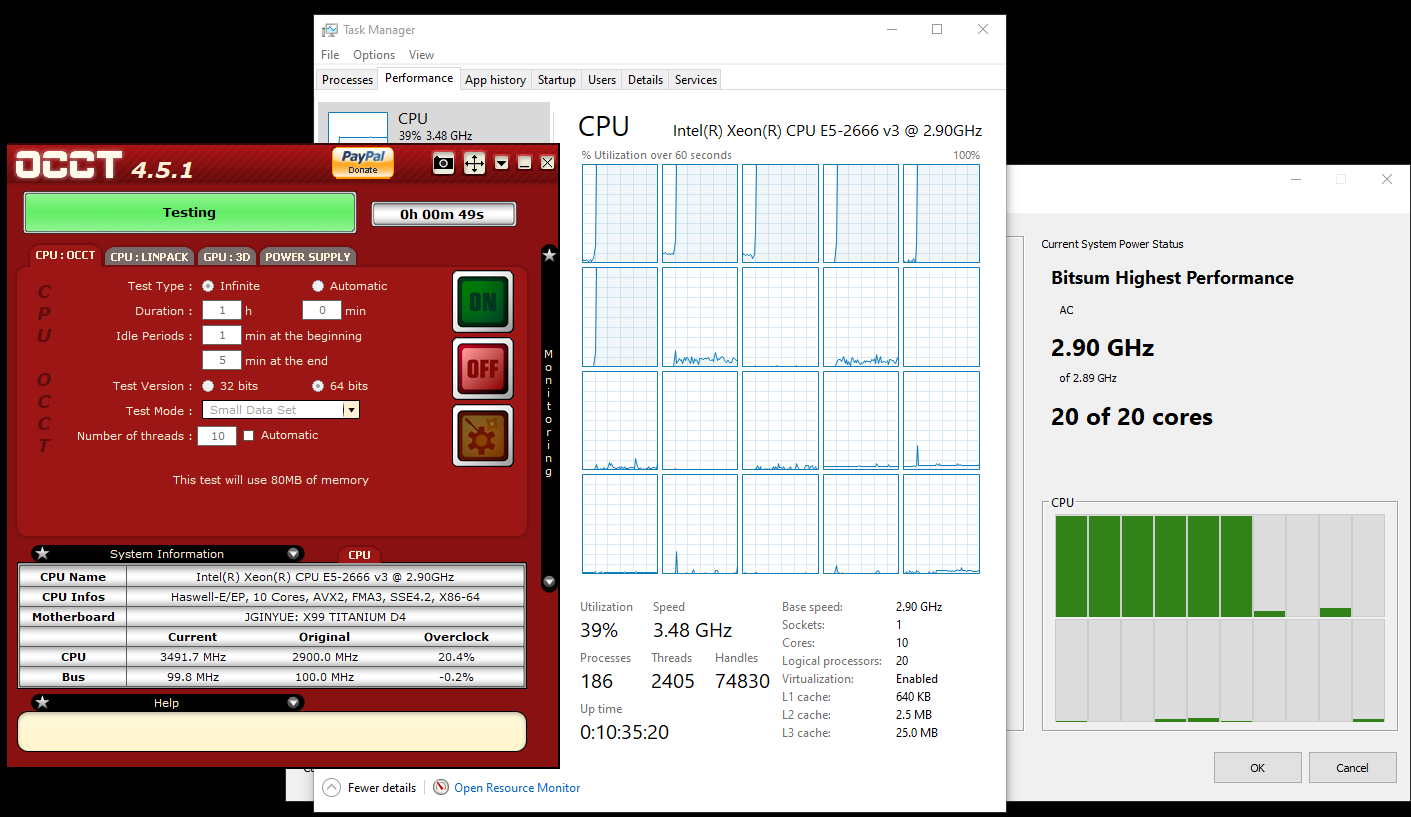1411x817 pixels.
Task: Click the 20 of 20 cores text
Action: pos(1132,417)
